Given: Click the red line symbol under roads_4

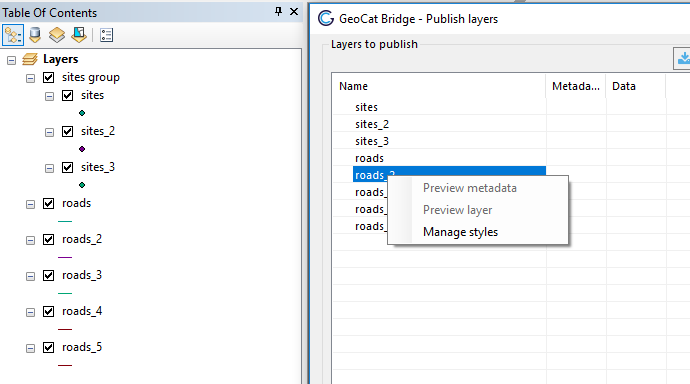Looking at the screenshot, I should (65, 329).
